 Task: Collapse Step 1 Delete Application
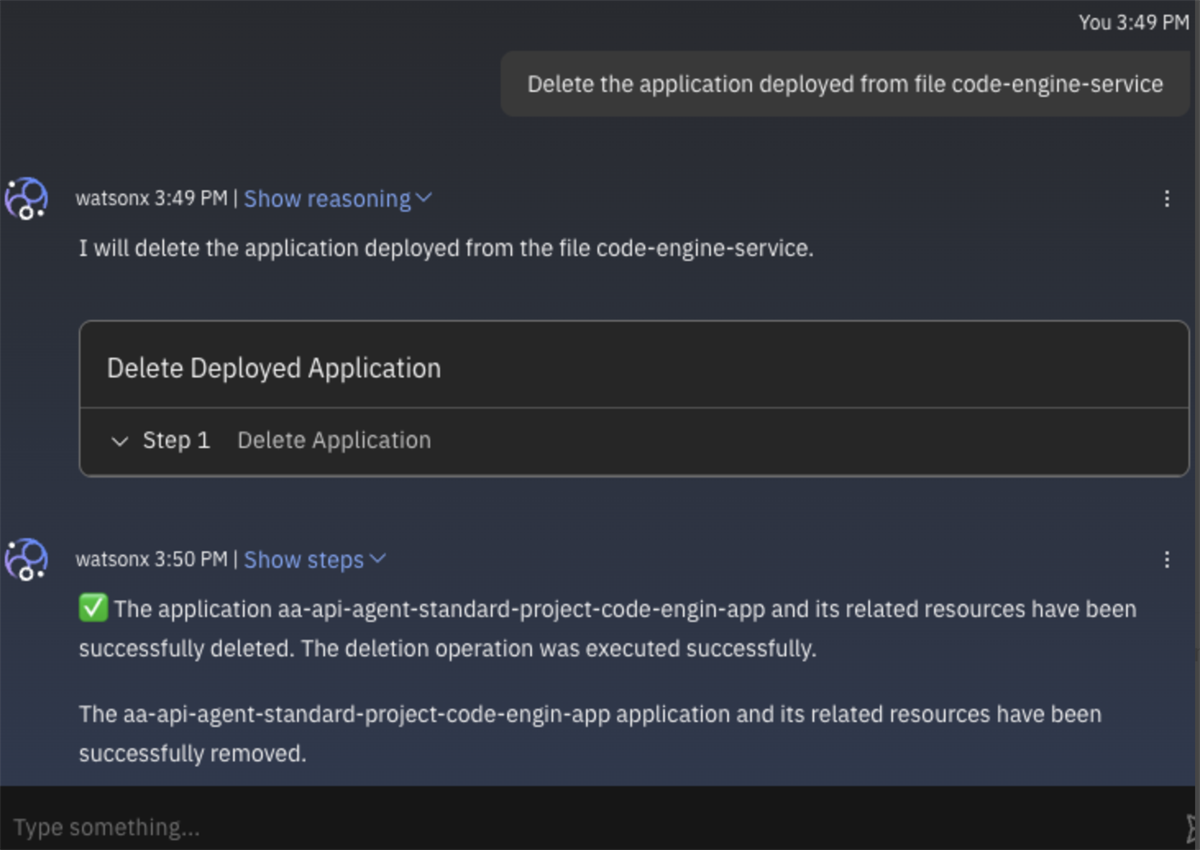(x=119, y=441)
